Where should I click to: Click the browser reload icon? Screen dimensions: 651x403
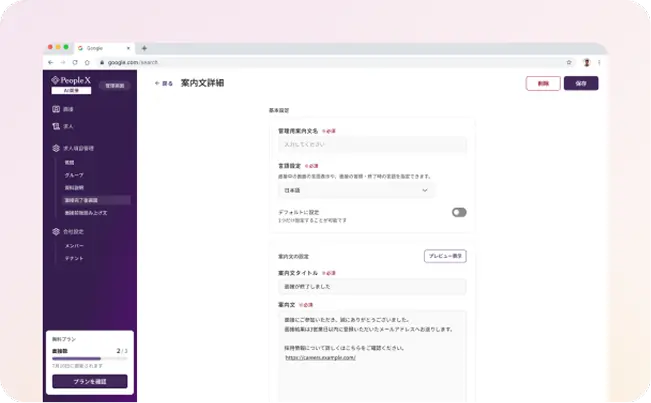click(74, 62)
